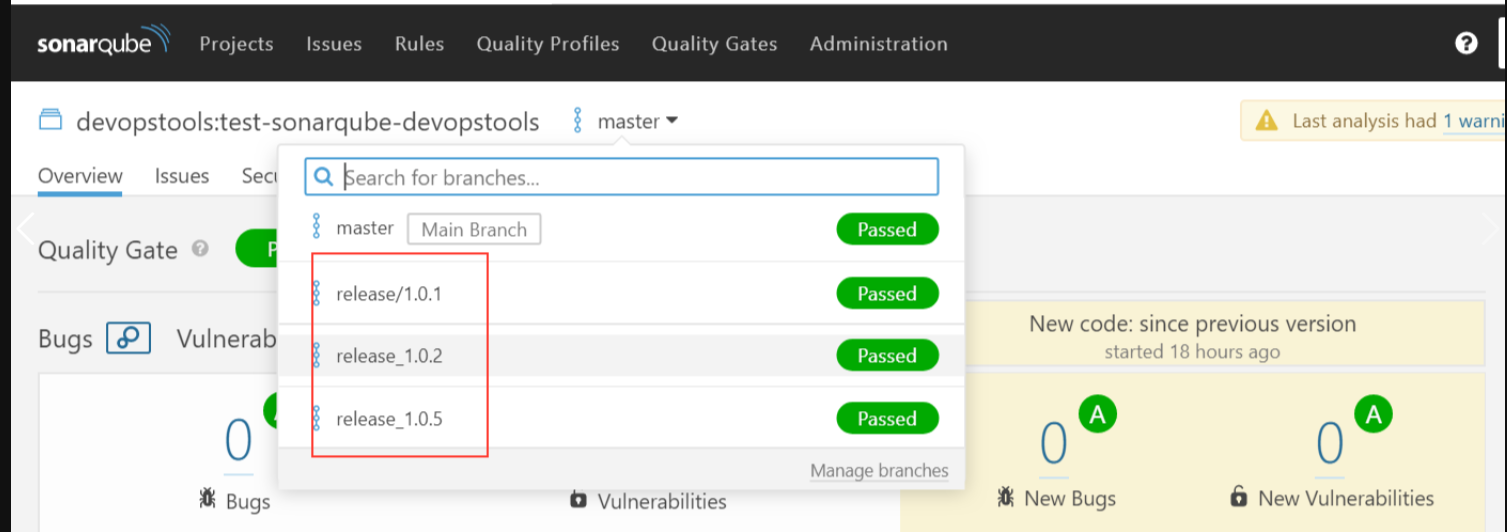
Task: Open Quality Gates page
Action: [x=714, y=44]
